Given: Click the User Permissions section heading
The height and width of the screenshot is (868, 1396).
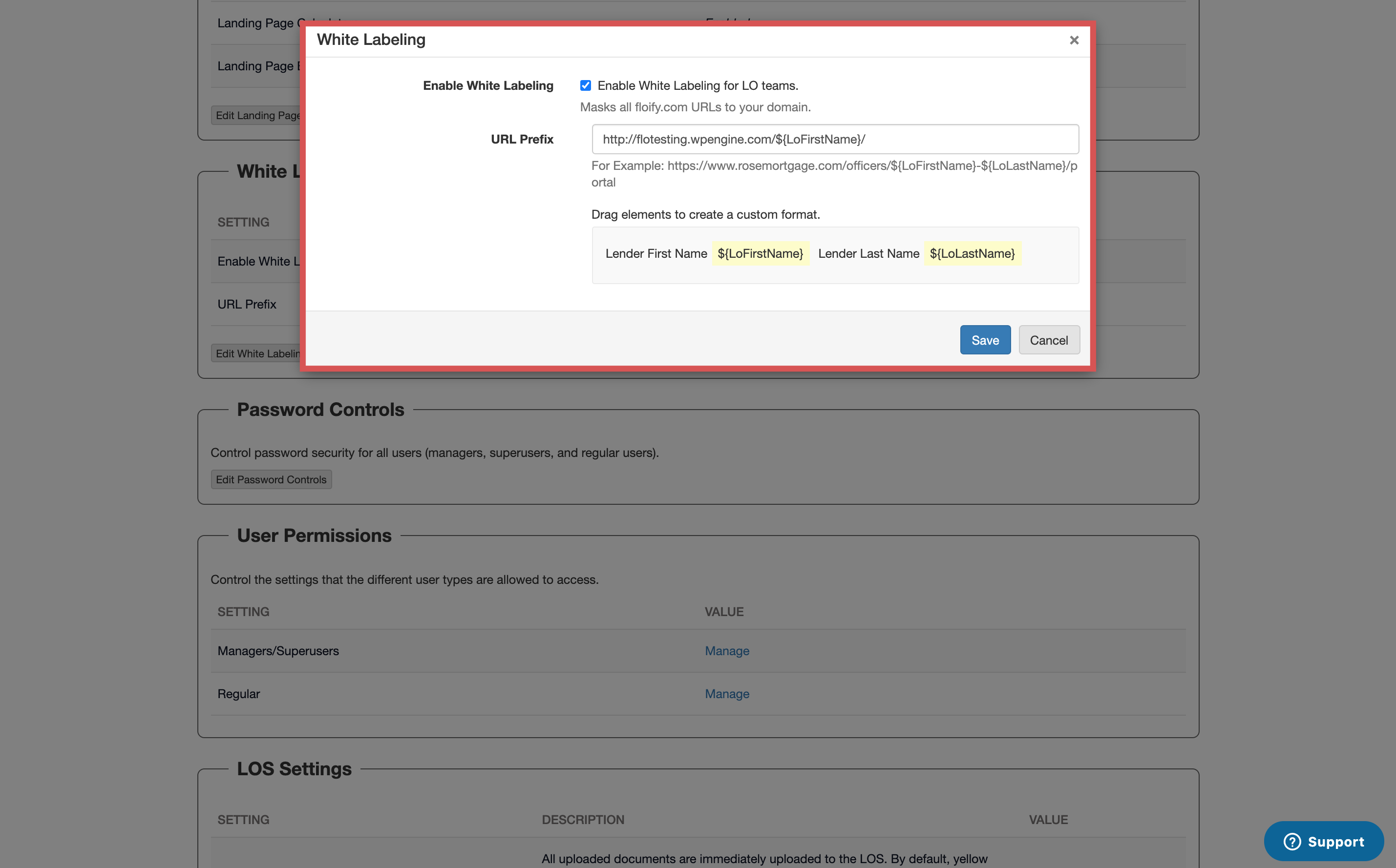Looking at the screenshot, I should point(314,535).
